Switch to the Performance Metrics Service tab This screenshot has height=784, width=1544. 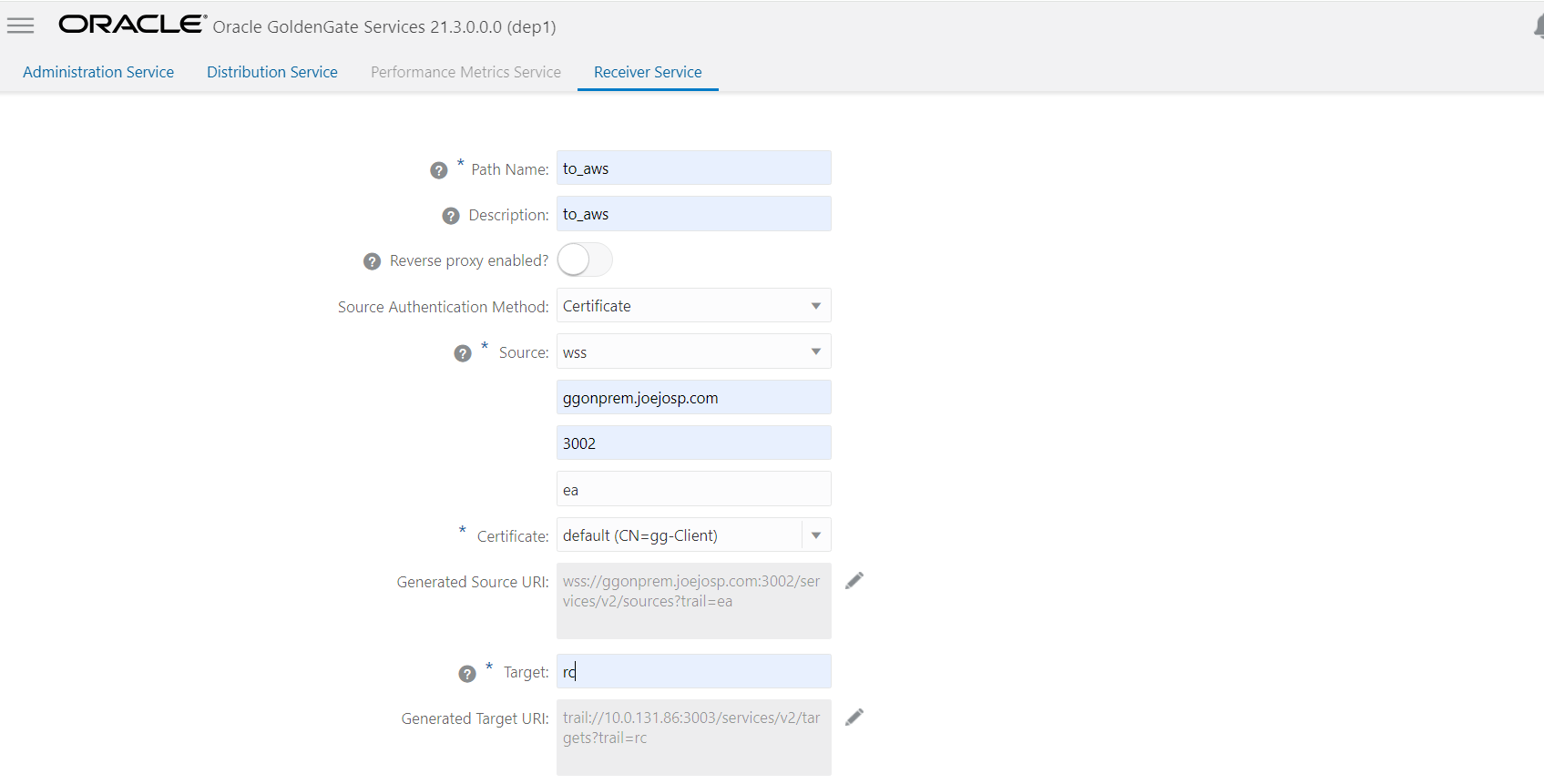pos(465,72)
